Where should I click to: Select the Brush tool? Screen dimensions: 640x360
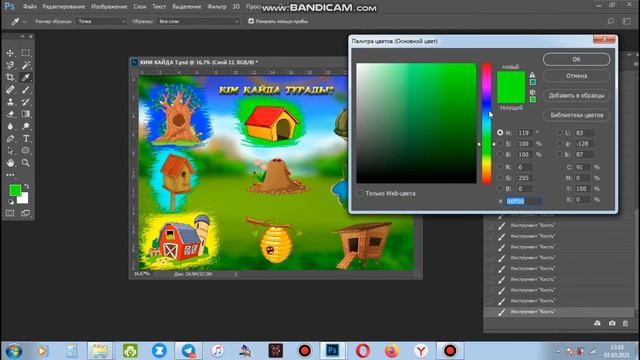click(x=26, y=89)
